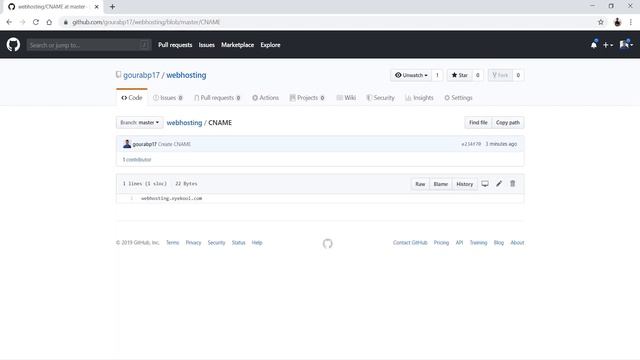Open the Contact GitHub footer link

410,242
